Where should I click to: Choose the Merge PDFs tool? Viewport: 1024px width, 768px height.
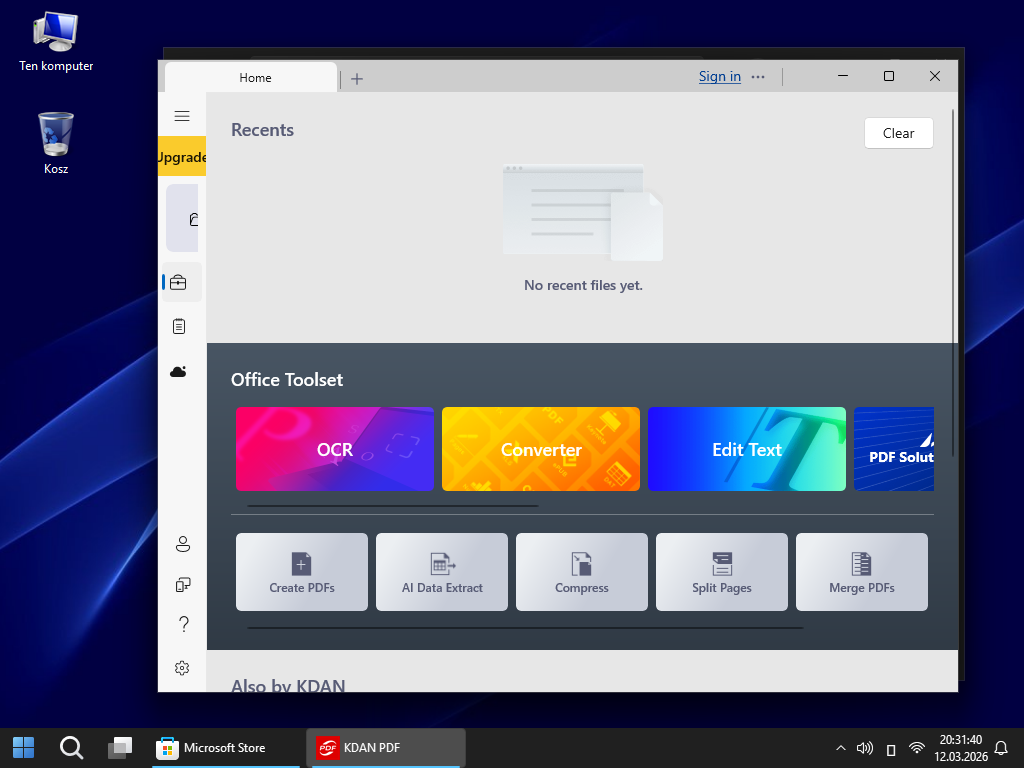(861, 572)
